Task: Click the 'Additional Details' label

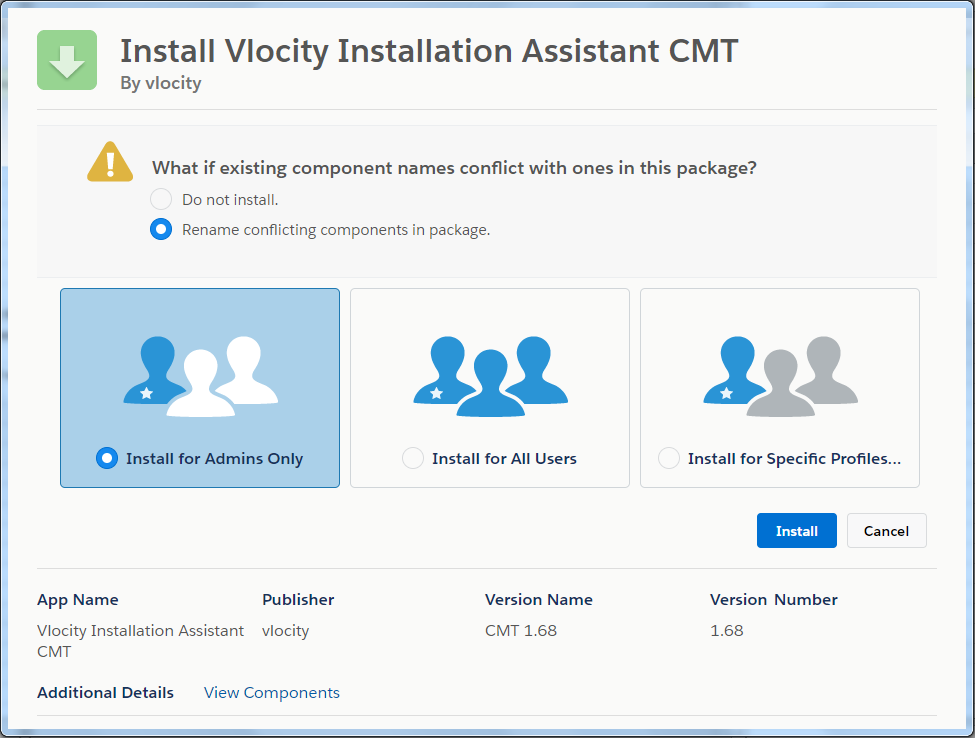Action: click(x=106, y=693)
